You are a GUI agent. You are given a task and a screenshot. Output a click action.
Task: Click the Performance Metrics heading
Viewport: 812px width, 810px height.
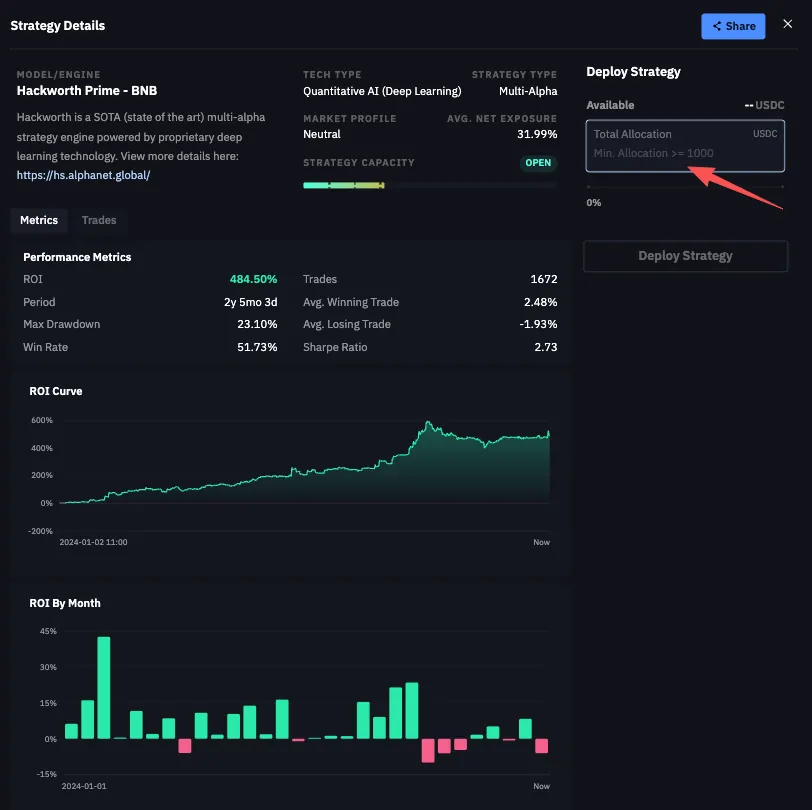[77, 257]
